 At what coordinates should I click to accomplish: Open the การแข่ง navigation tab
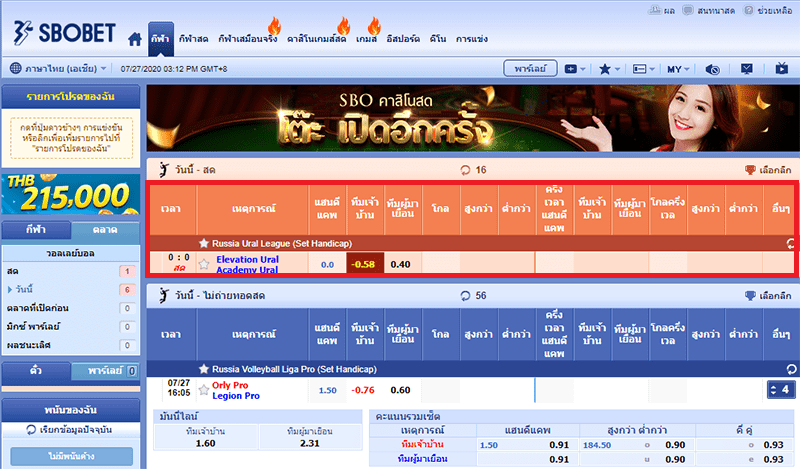pyautogui.click(x=471, y=39)
